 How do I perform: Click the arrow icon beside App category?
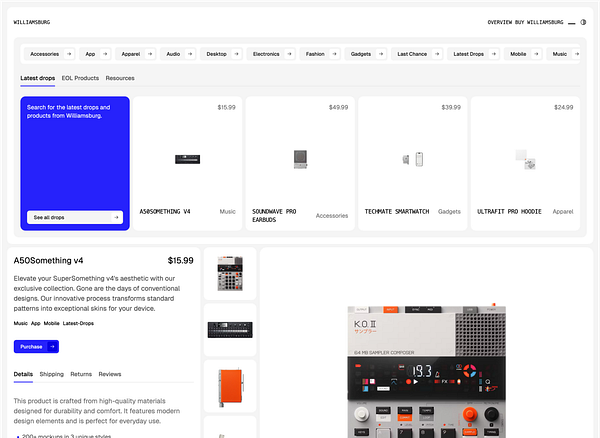[x=105, y=54]
